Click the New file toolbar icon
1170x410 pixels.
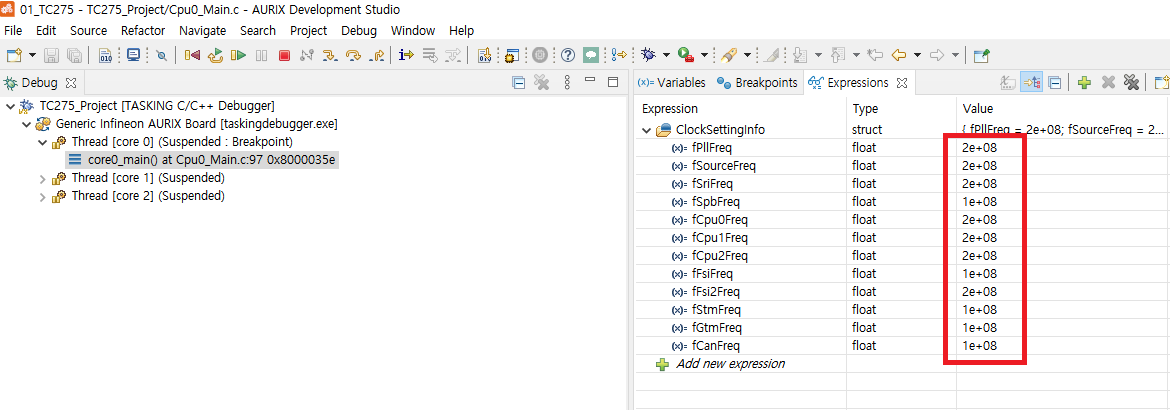(x=14, y=55)
